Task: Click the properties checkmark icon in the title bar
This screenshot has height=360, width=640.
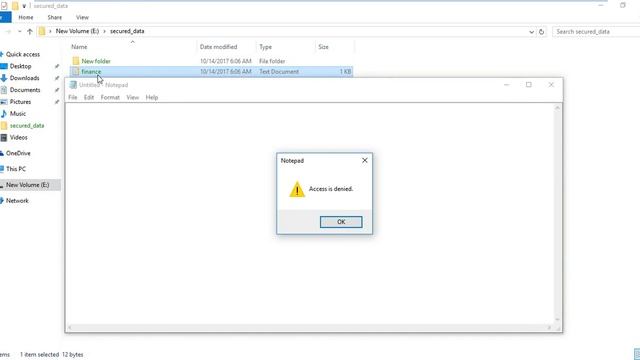Action: pos(4,6)
